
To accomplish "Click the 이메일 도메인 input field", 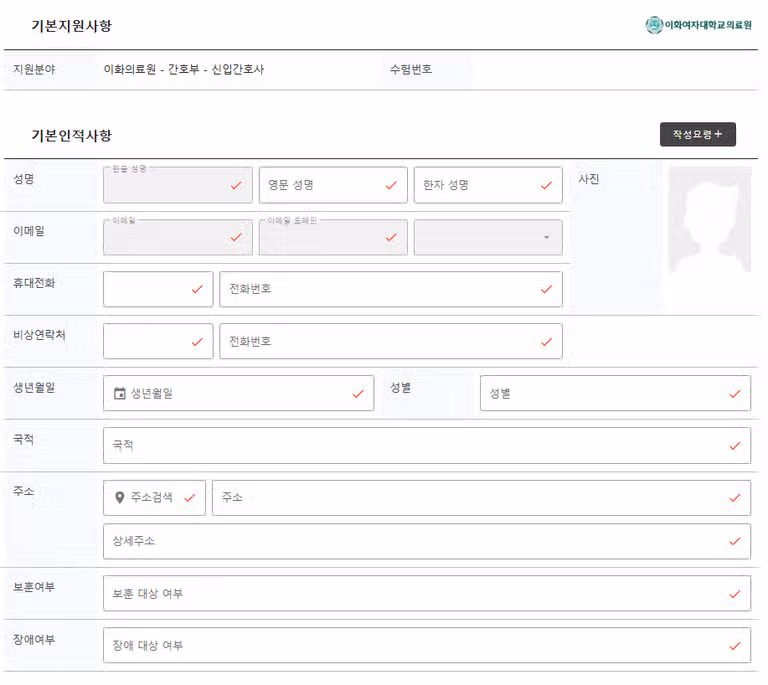I will [x=333, y=237].
